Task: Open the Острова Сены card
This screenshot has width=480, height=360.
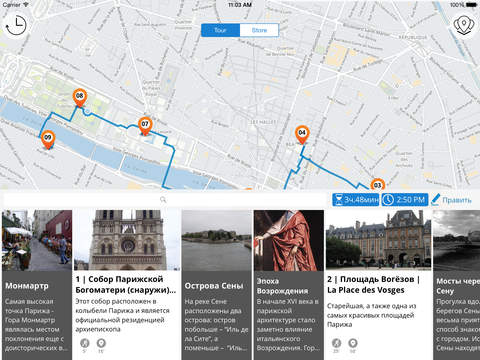Action: pyautogui.click(x=217, y=285)
